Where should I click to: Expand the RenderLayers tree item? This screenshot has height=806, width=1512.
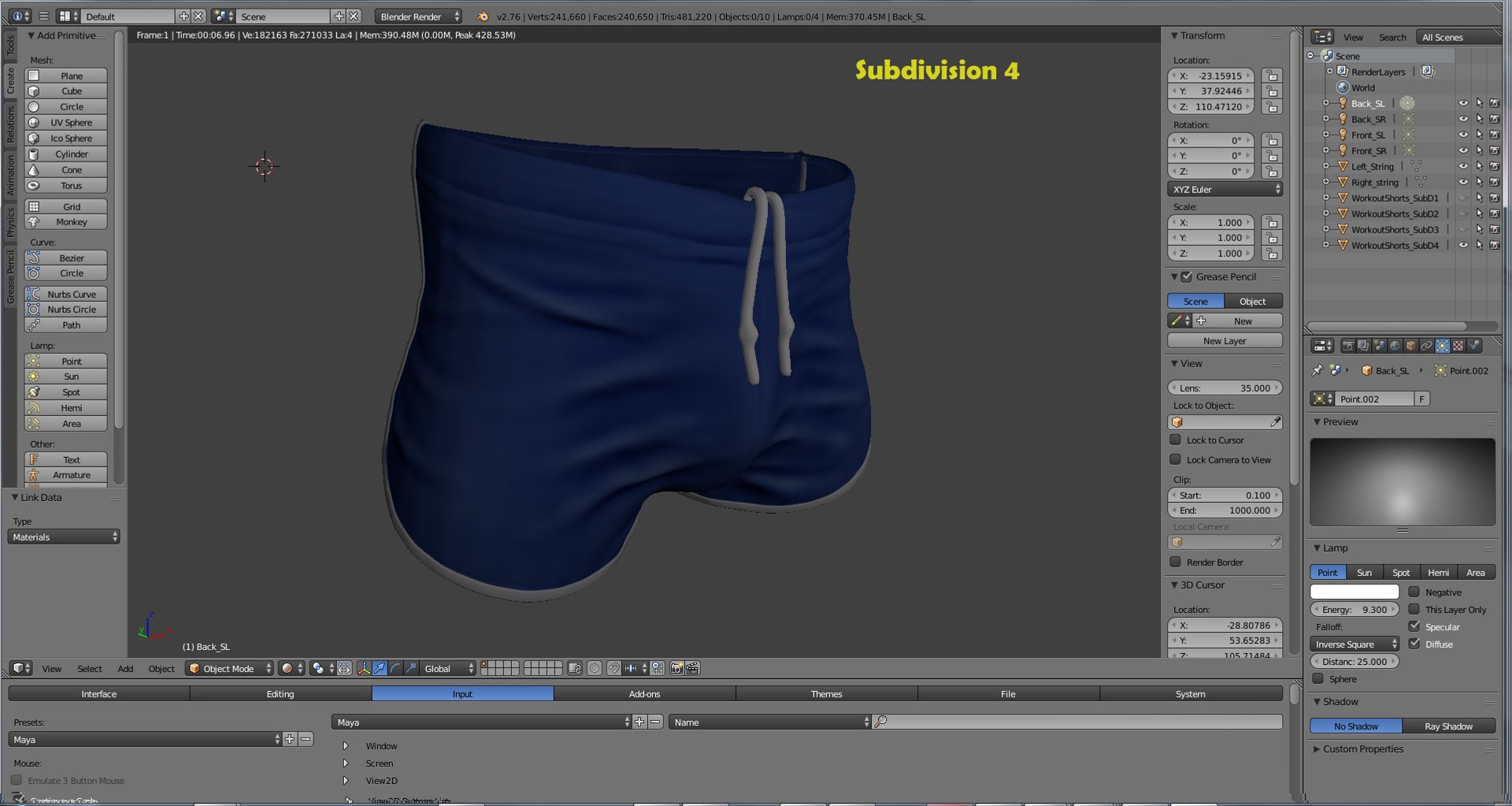[1329, 72]
